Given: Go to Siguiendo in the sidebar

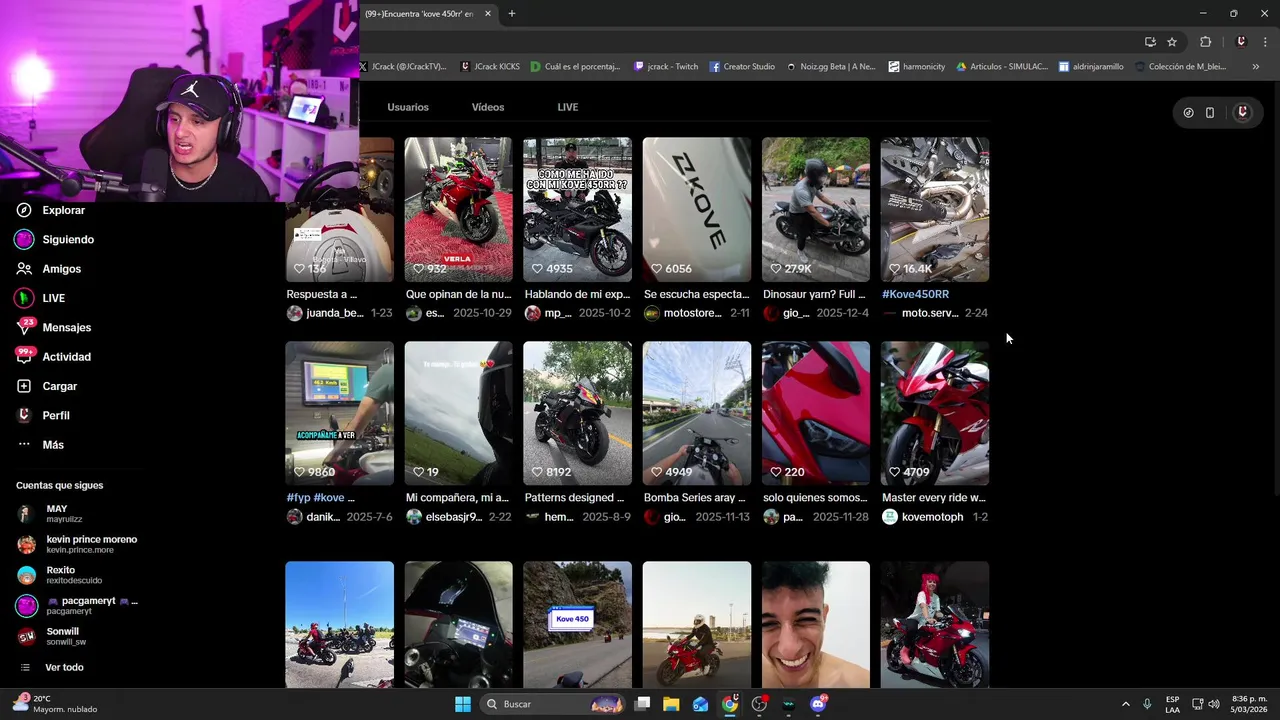Looking at the screenshot, I should pyautogui.click(x=55, y=240).
